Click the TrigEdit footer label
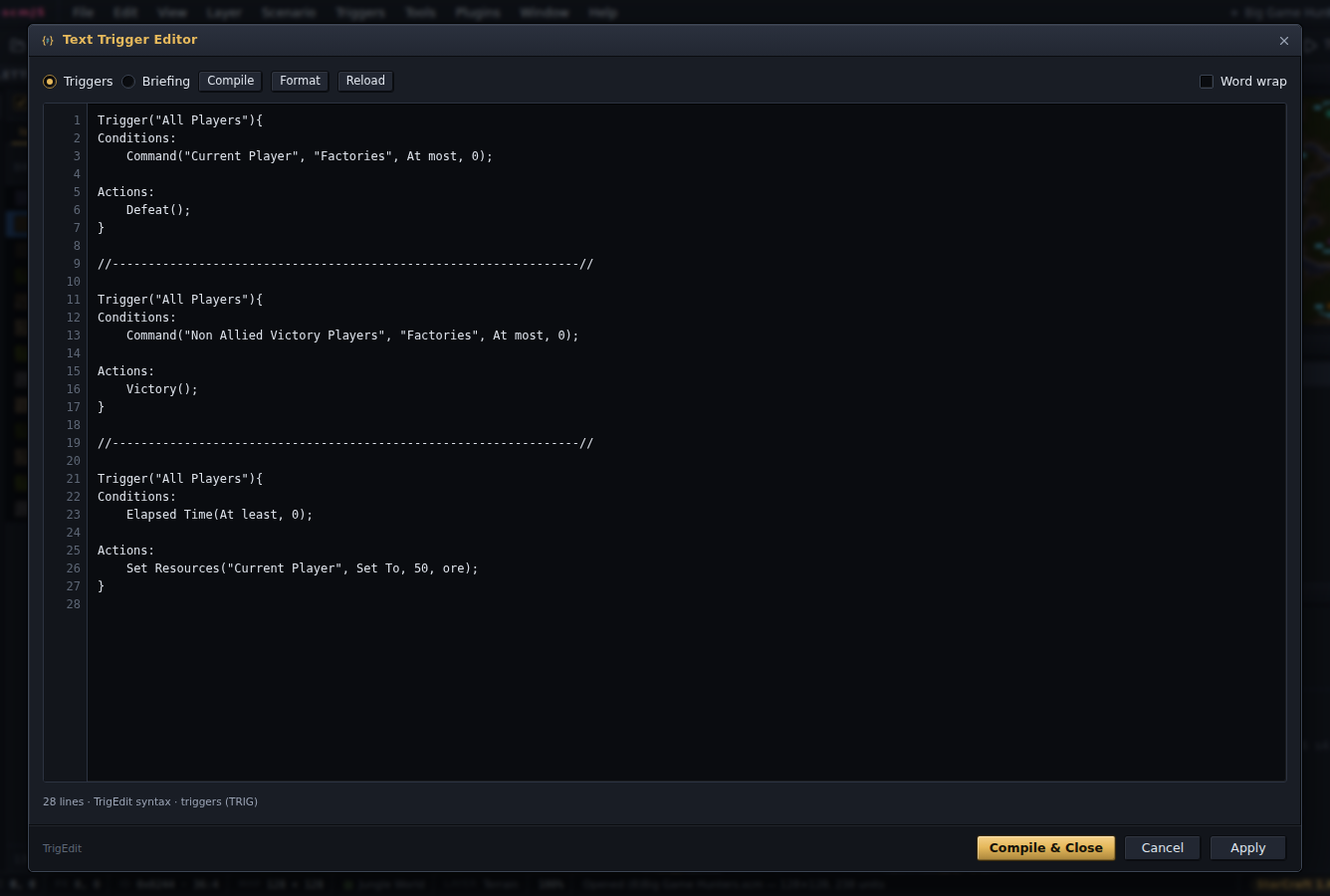The width and height of the screenshot is (1330, 896). 62,849
